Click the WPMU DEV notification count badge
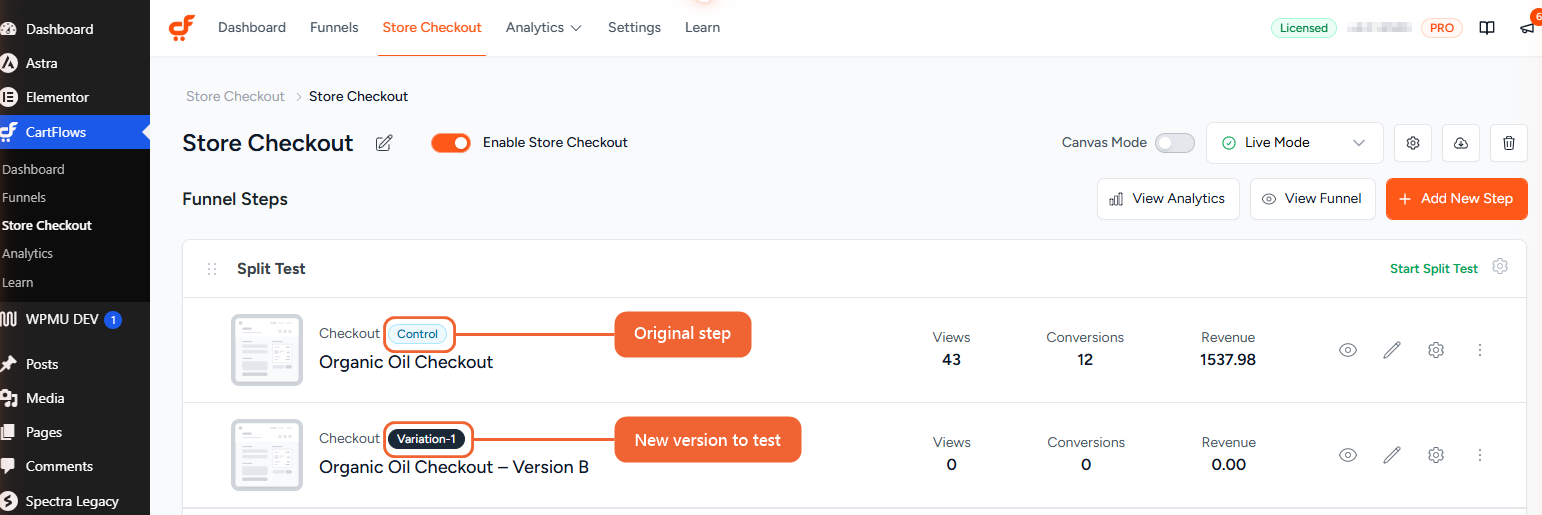This screenshot has width=1542, height=515. tap(113, 320)
